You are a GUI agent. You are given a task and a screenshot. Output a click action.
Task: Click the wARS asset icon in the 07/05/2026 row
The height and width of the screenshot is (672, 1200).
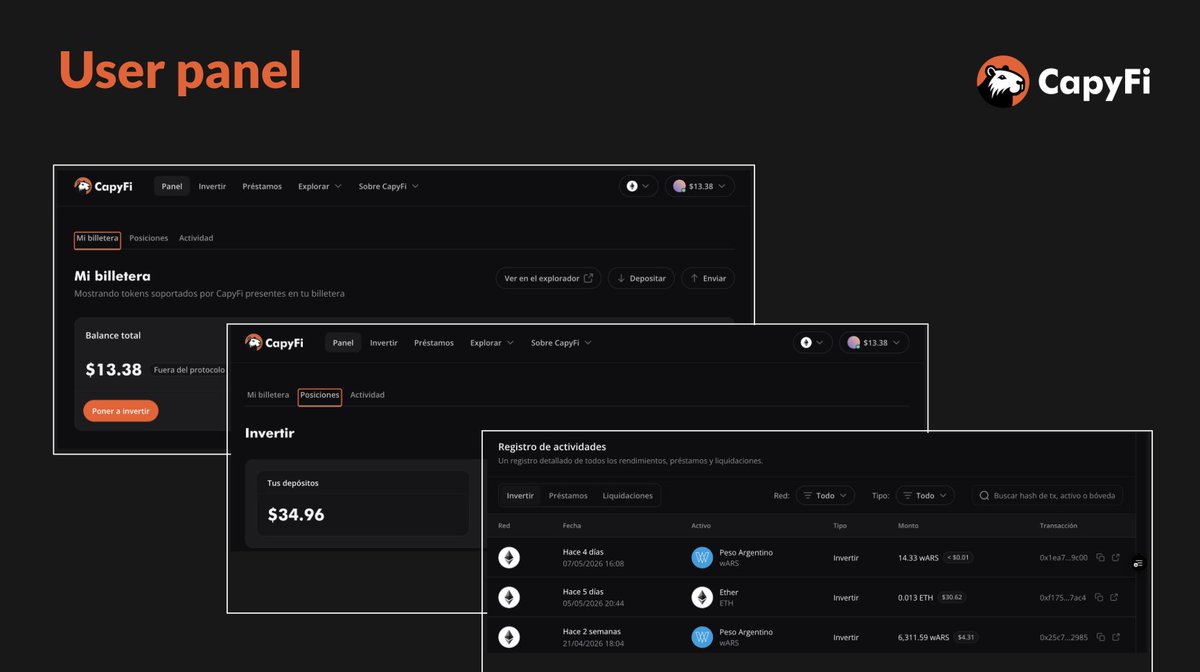702,558
